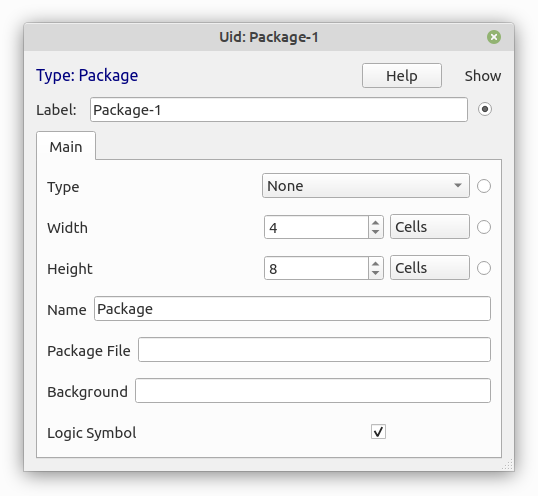Switch to the Main tab
Screen dimensions: 538x496
[66, 146]
